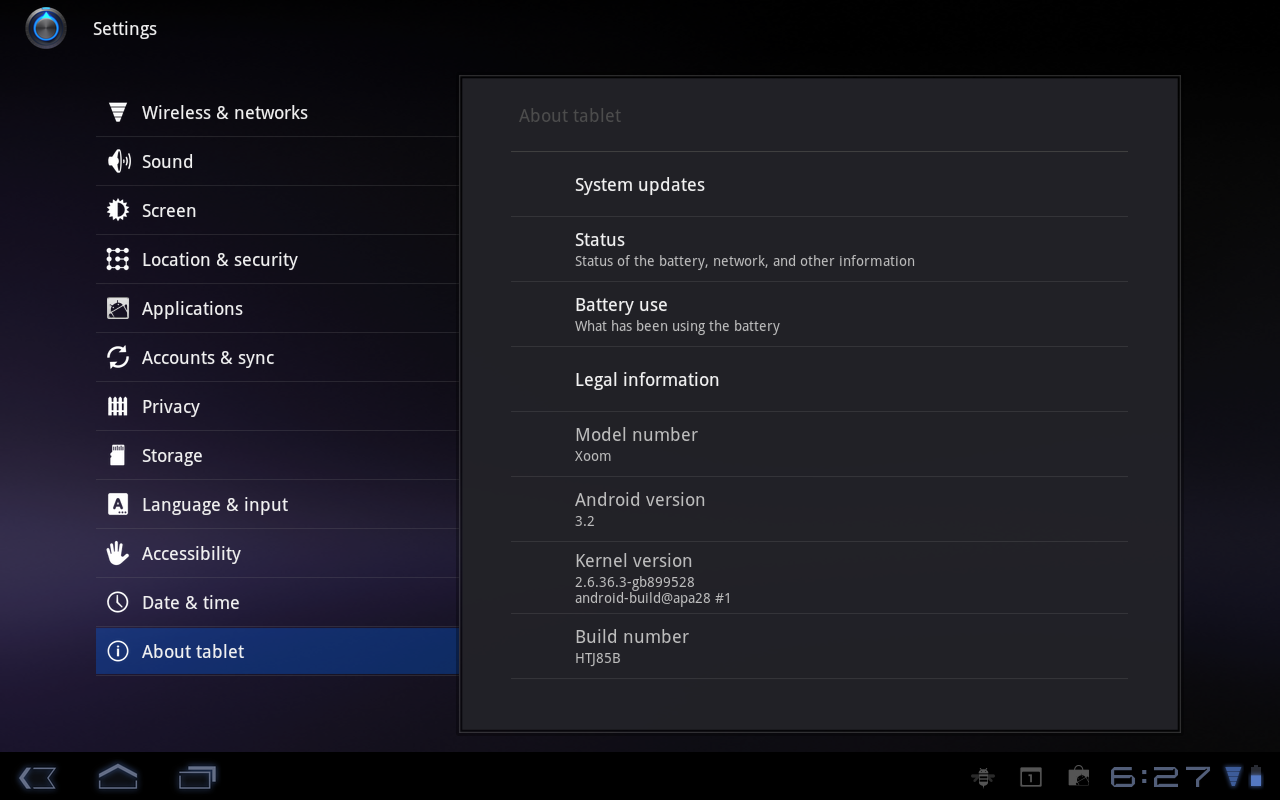
Task: Click the Accounts & sync arrows icon
Action: [118, 357]
